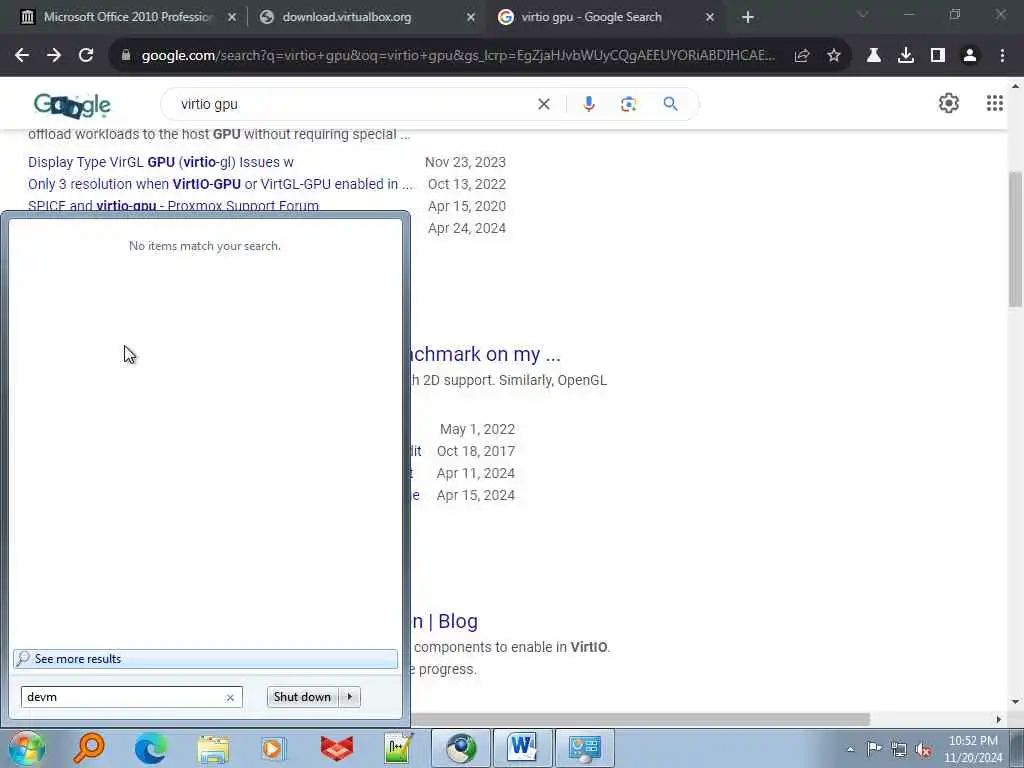
Task: Click Show desktop button at taskbar end
Action: [x=1017, y=748]
